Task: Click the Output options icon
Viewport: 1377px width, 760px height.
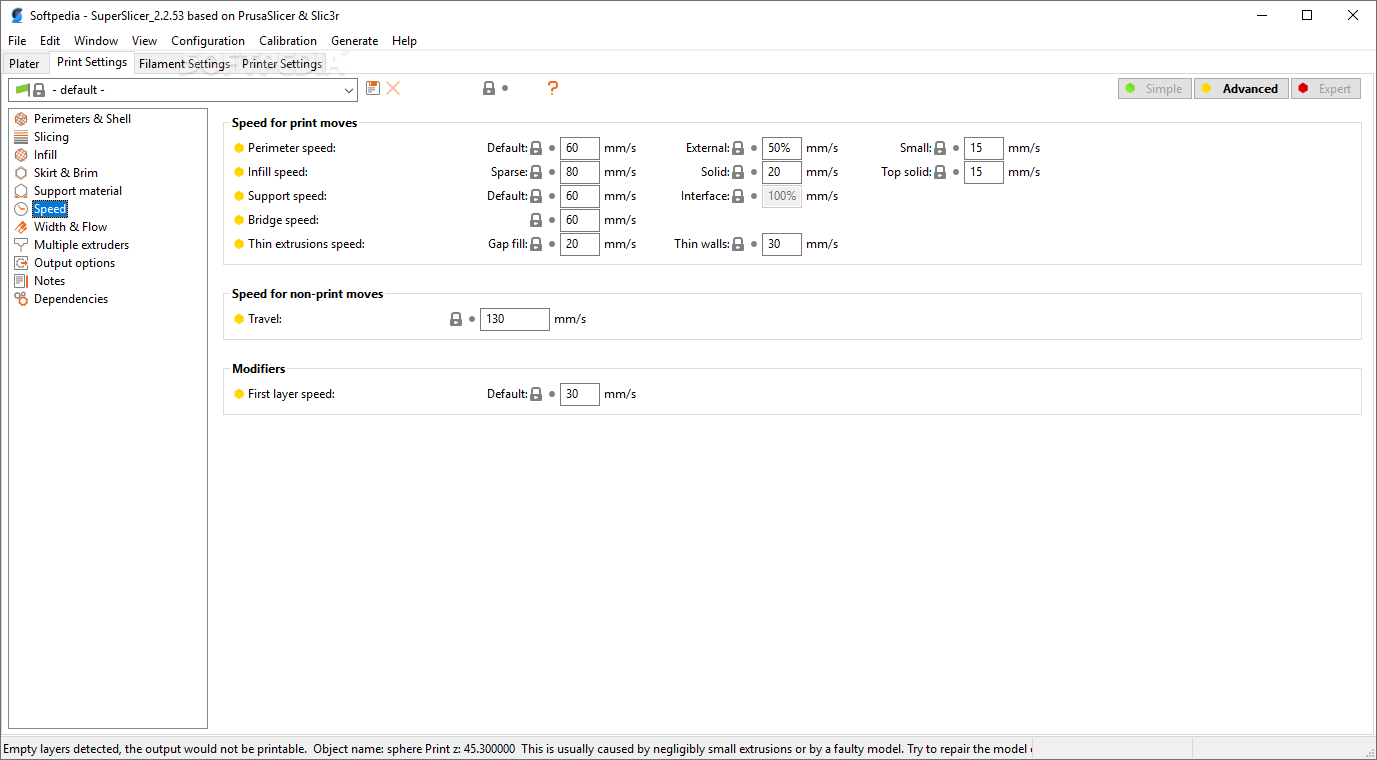Action: coord(21,263)
